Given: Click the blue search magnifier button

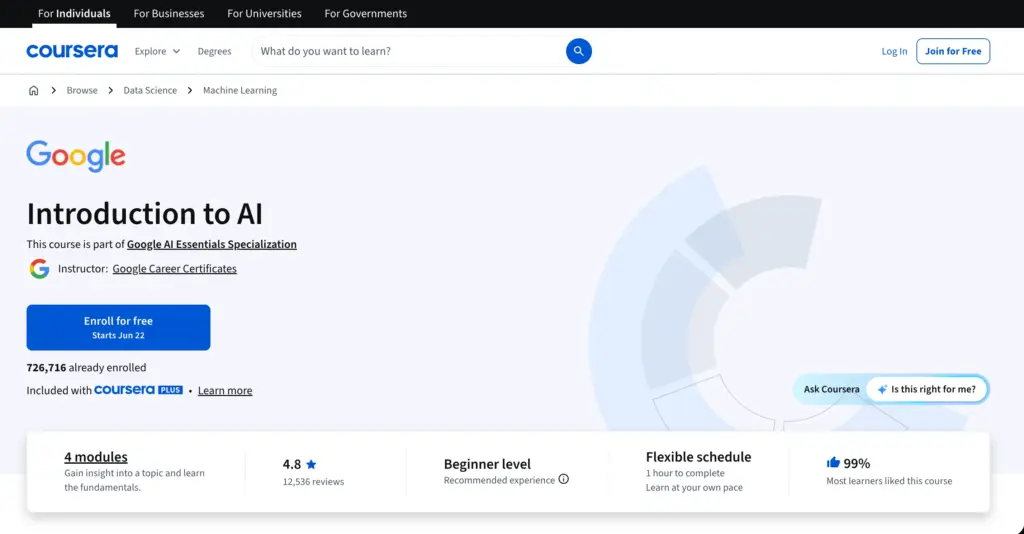Looking at the screenshot, I should coord(579,51).
